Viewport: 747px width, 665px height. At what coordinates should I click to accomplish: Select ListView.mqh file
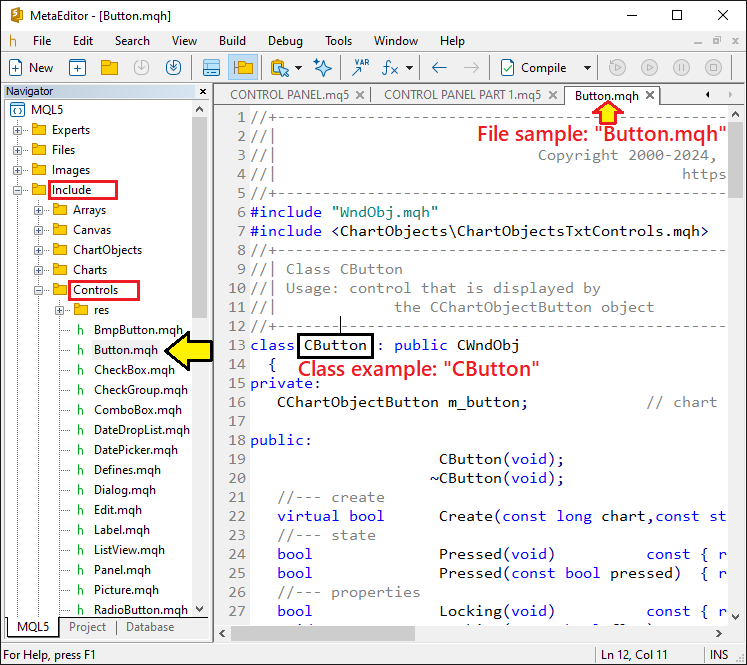(129, 550)
